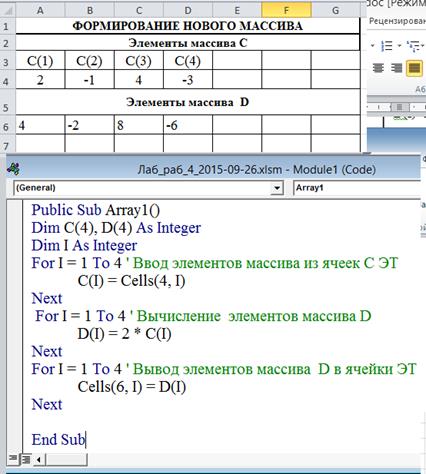
Task: Click the title cell 'ФОРМИРОВАНИЕ НОВОГО МАССИВА'
Action: 188,26
